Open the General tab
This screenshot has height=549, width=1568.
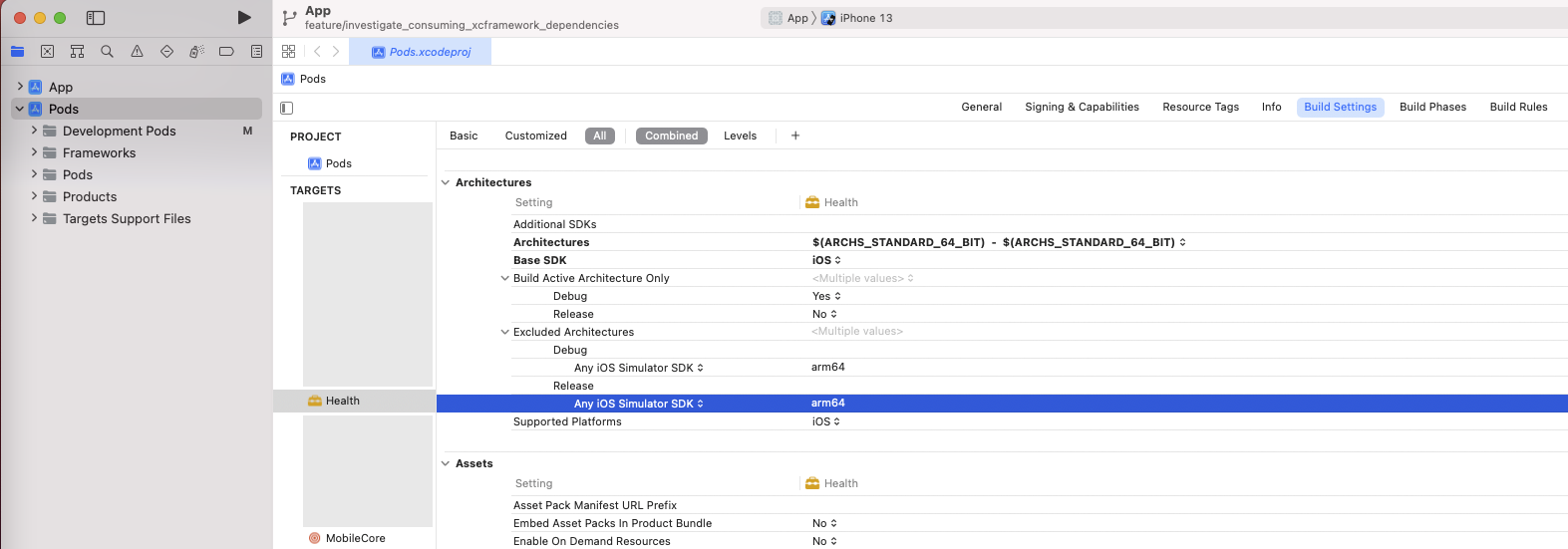[x=982, y=107]
